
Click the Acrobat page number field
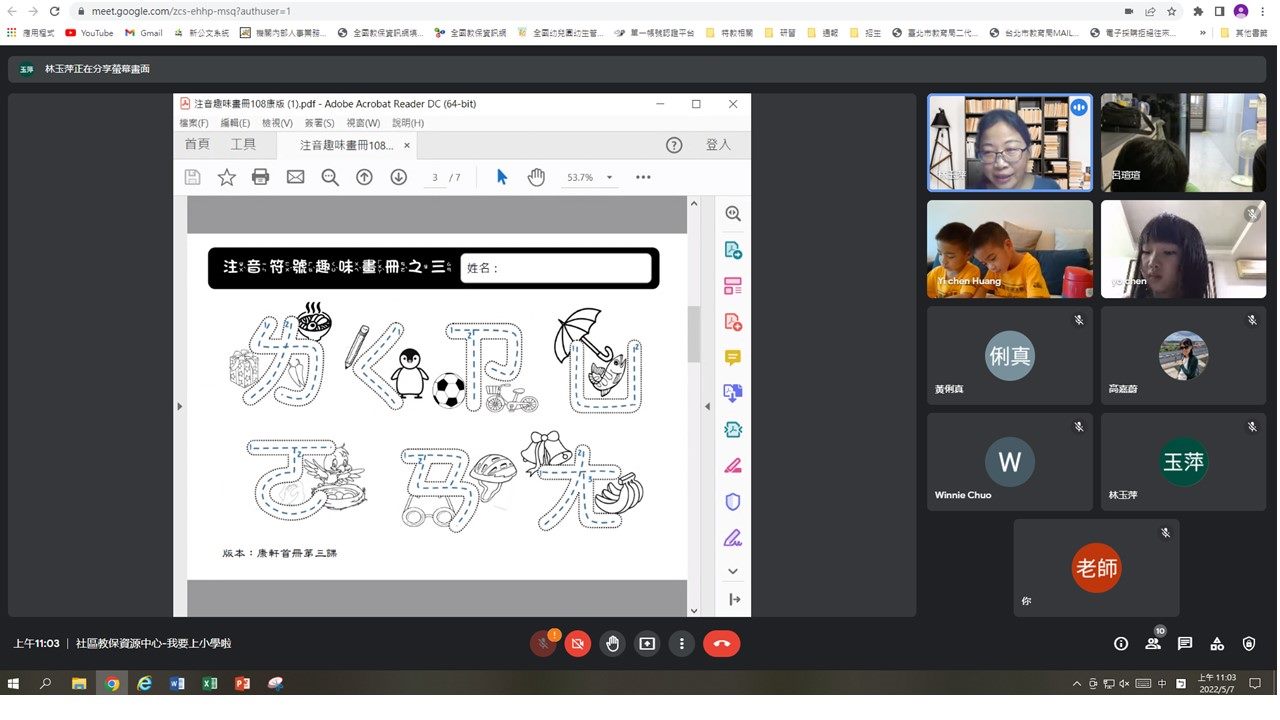[x=435, y=178]
